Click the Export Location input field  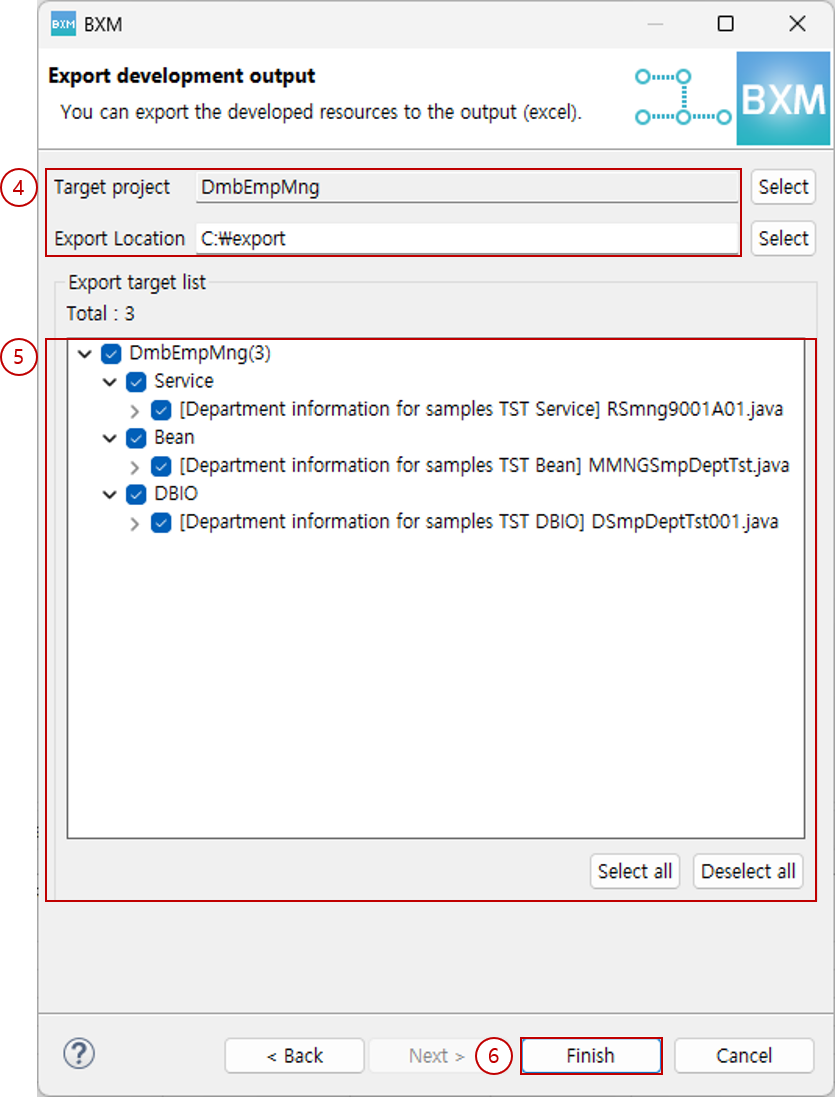coord(450,238)
